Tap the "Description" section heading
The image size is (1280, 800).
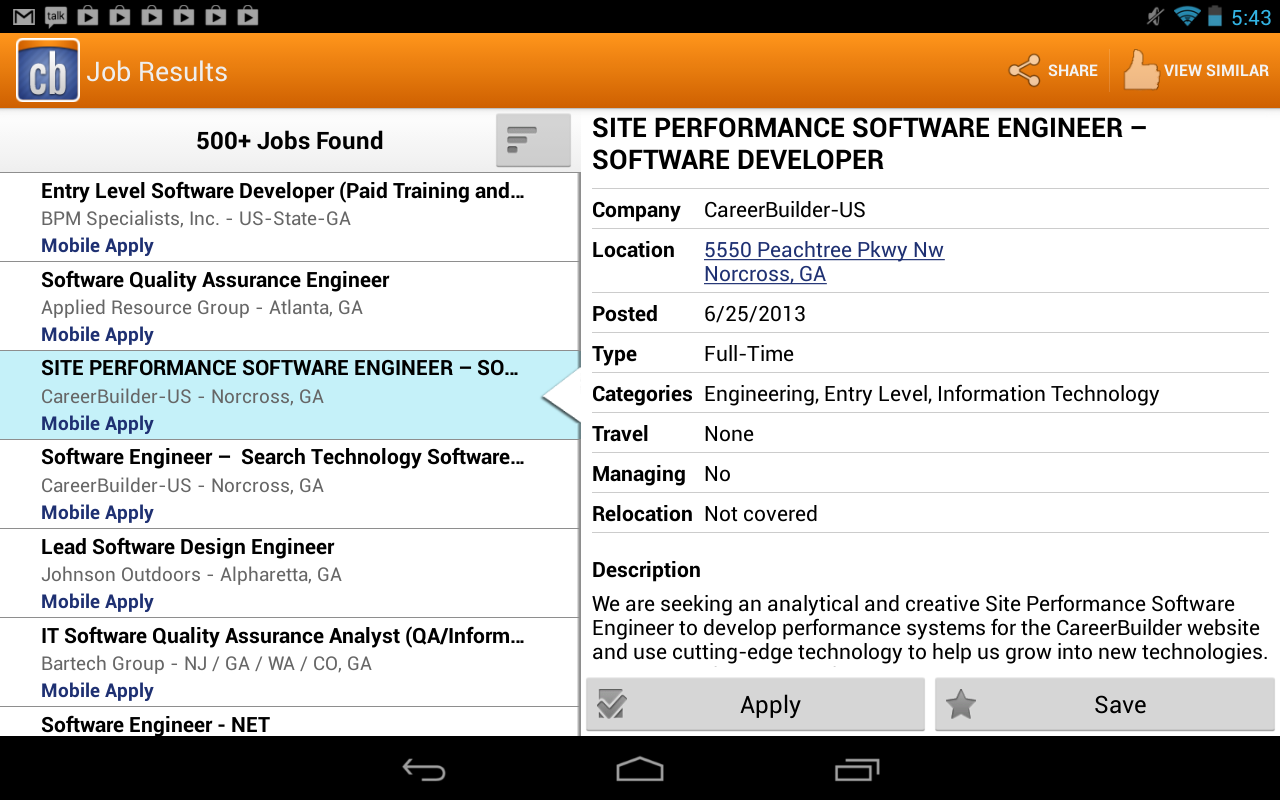point(646,570)
